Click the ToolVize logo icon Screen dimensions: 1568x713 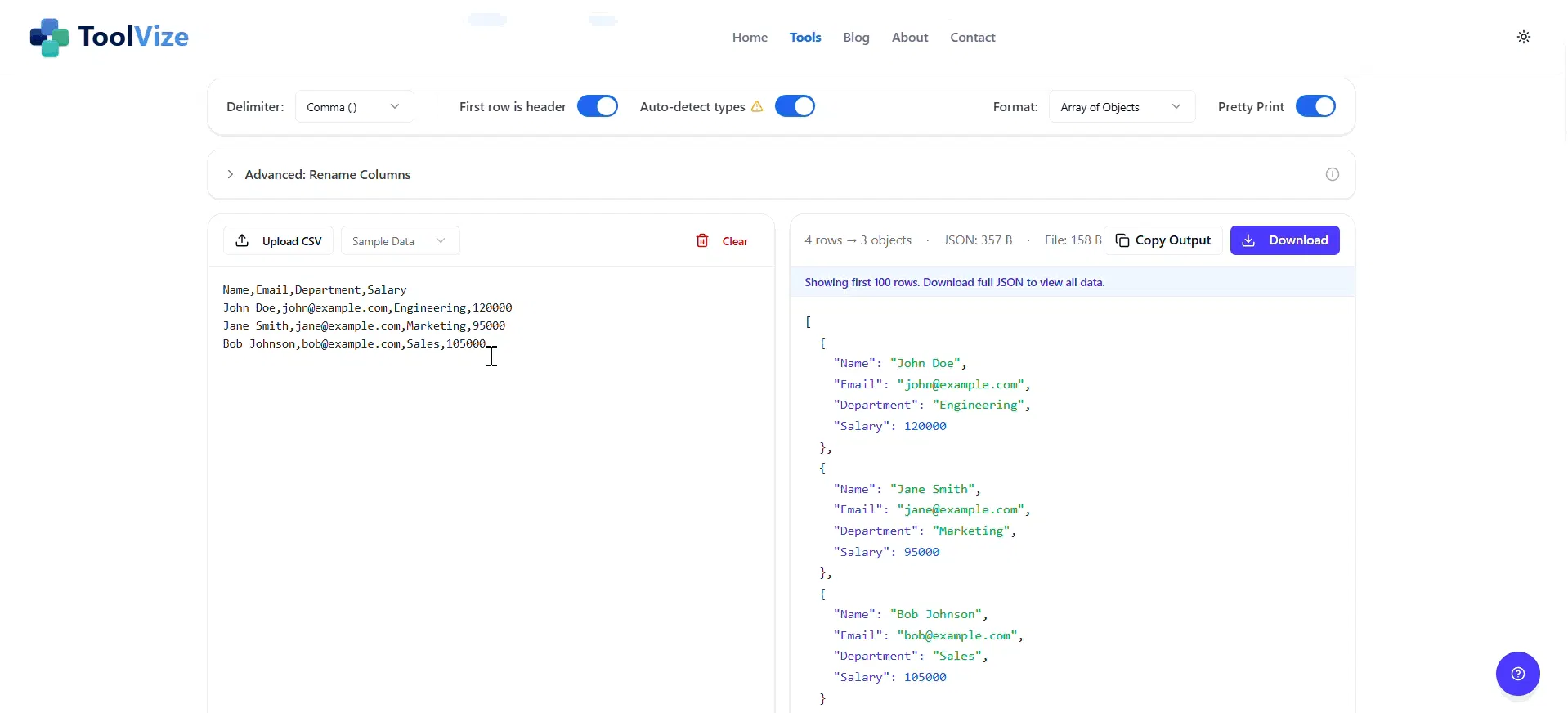(x=49, y=37)
